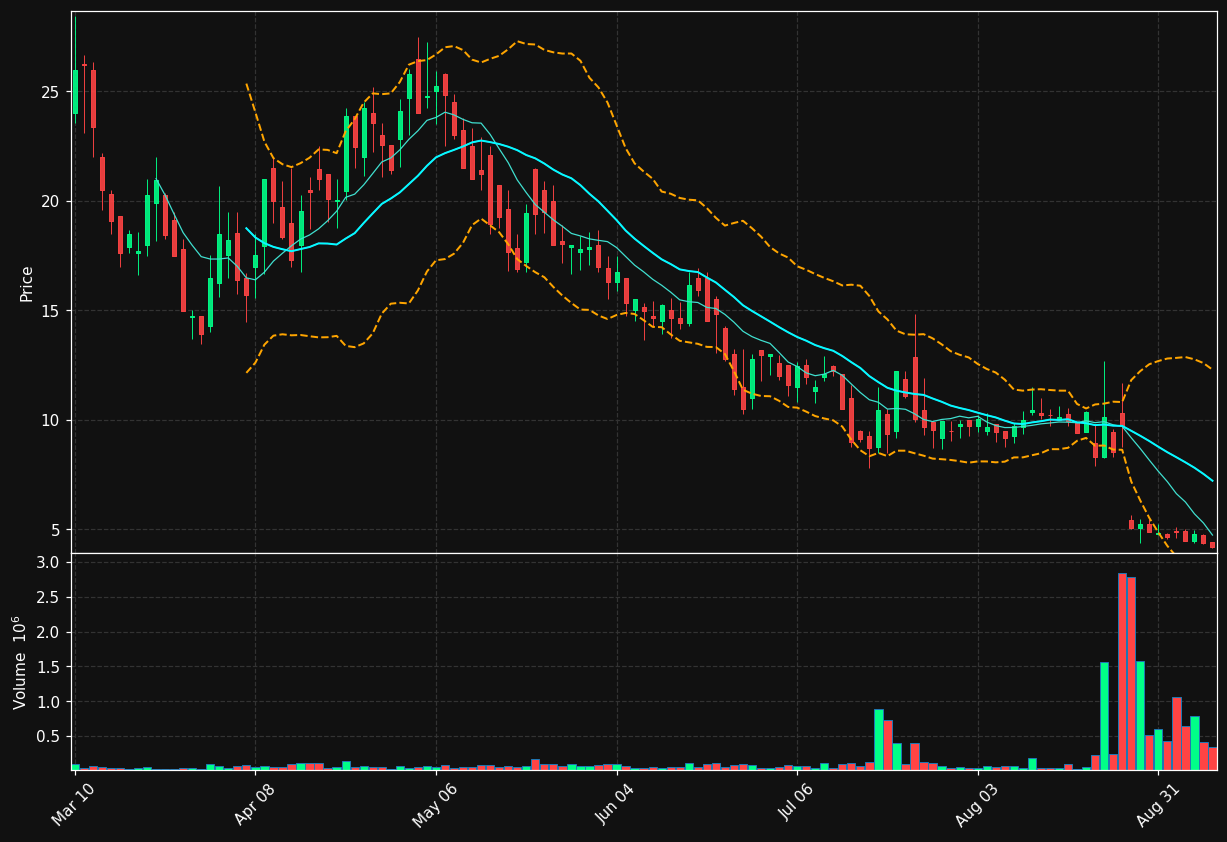This screenshot has height=842, width=1227.
Task: Click the tallest red volume bar
Action: 1122,671
